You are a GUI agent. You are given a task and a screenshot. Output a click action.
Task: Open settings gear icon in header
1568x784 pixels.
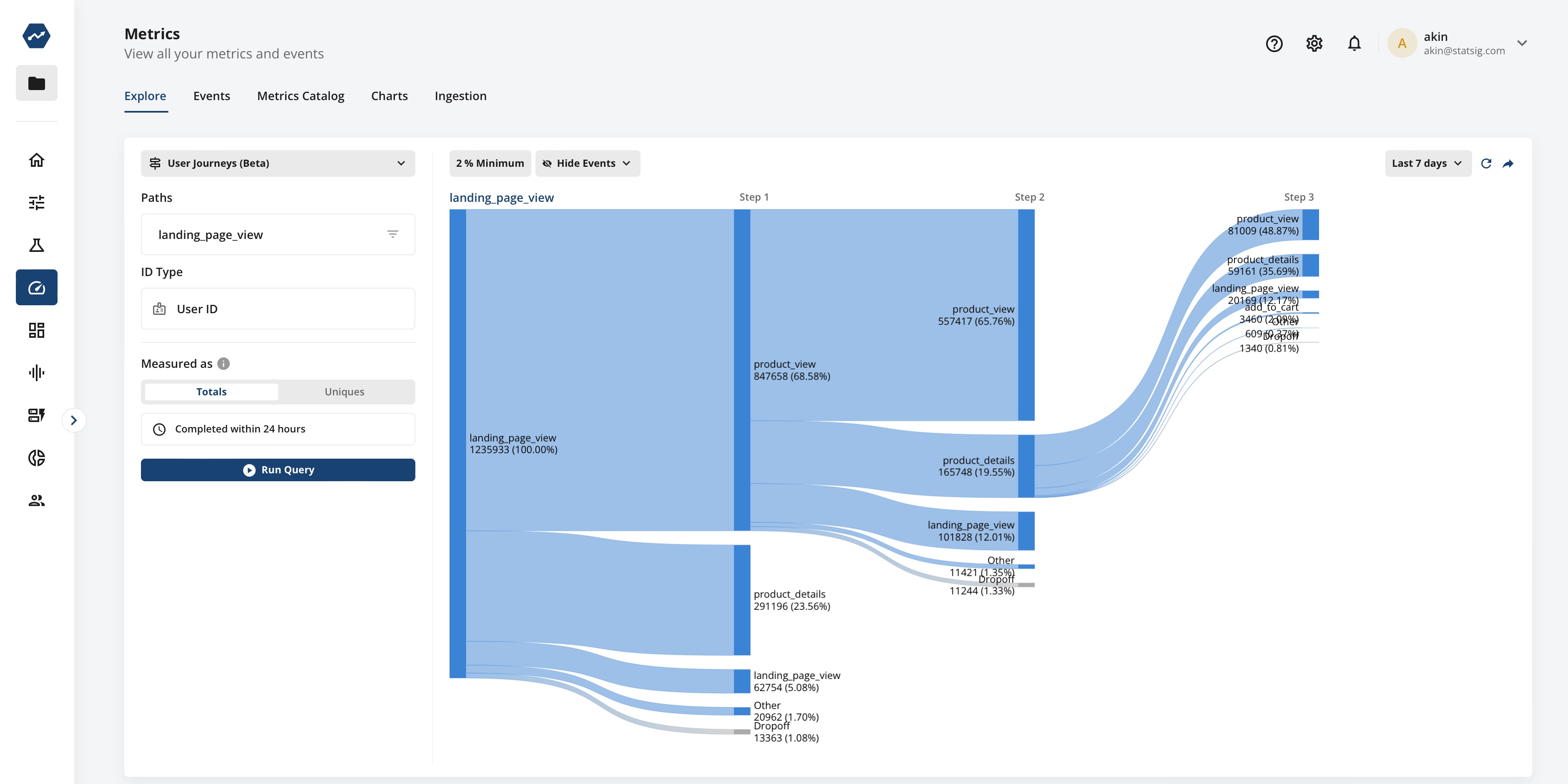click(1314, 43)
